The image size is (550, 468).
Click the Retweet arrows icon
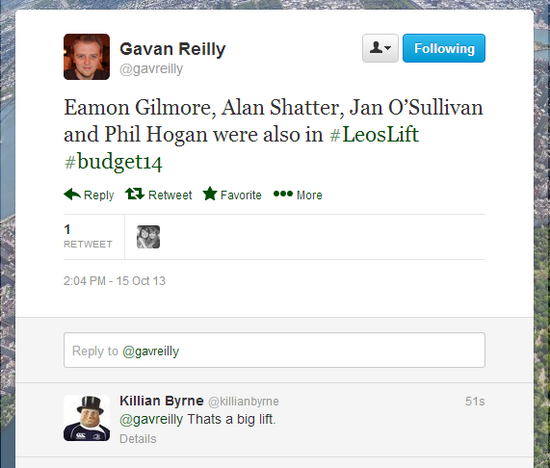tap(135, 194)
